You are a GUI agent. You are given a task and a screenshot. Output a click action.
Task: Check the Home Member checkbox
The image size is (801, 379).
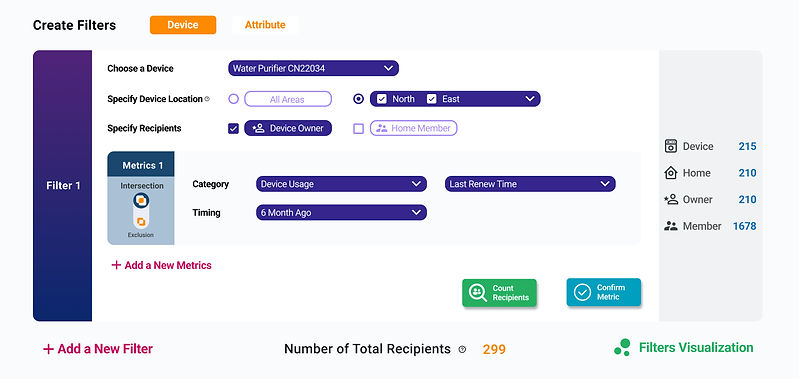(359, 129)
